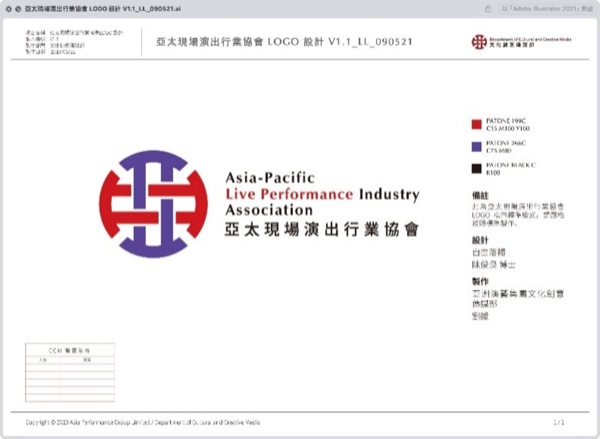
Task: Click the file name ending in 090521.ai in title bar
Action: (103, 8)
